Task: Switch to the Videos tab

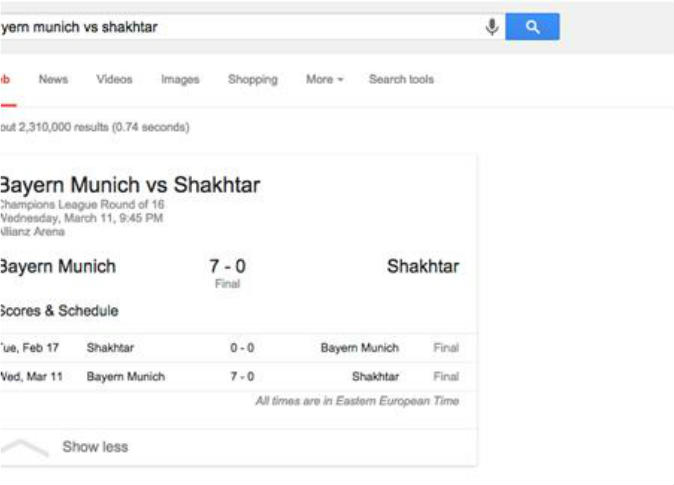Action: pyautogui.click(x=114, y=80)
